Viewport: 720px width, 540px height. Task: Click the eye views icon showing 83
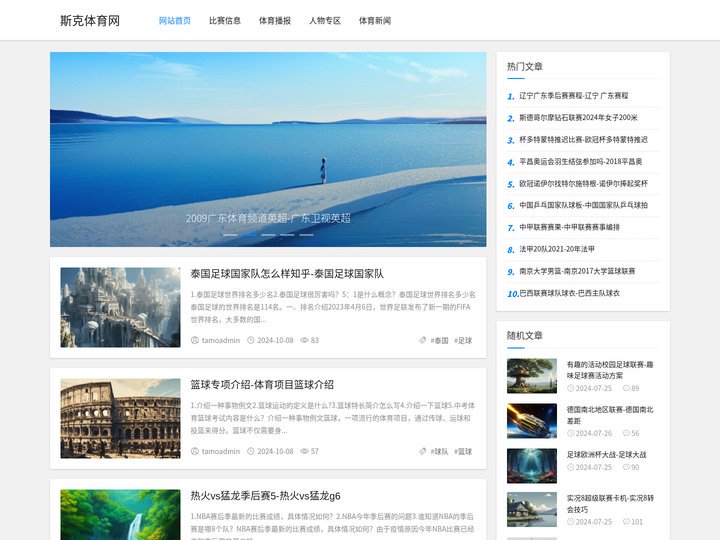[x=304, y=340]
